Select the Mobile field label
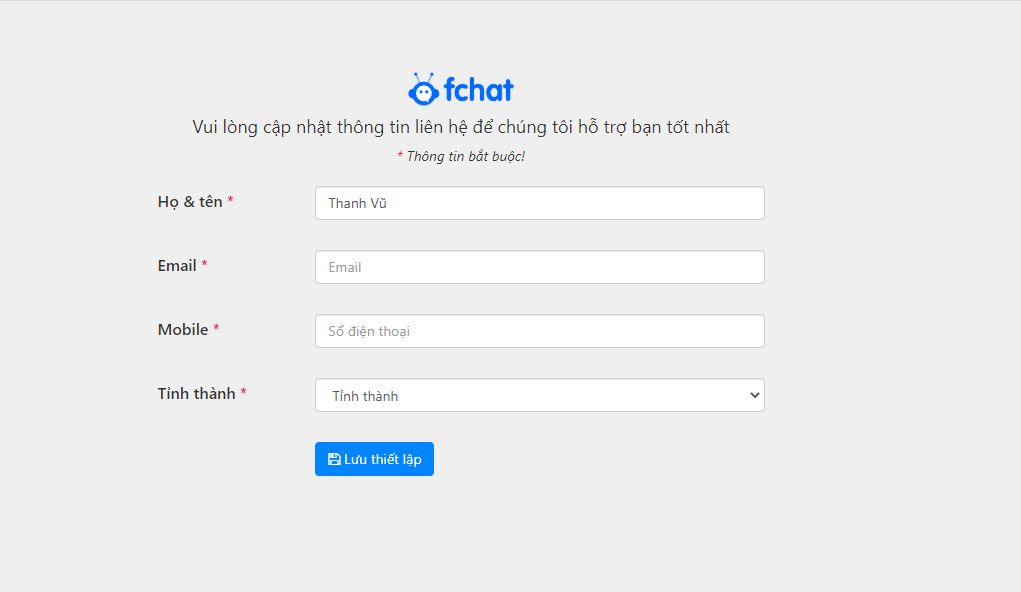Image resolution: width=1021 pixels, height=592 pixels. [183, 329]
